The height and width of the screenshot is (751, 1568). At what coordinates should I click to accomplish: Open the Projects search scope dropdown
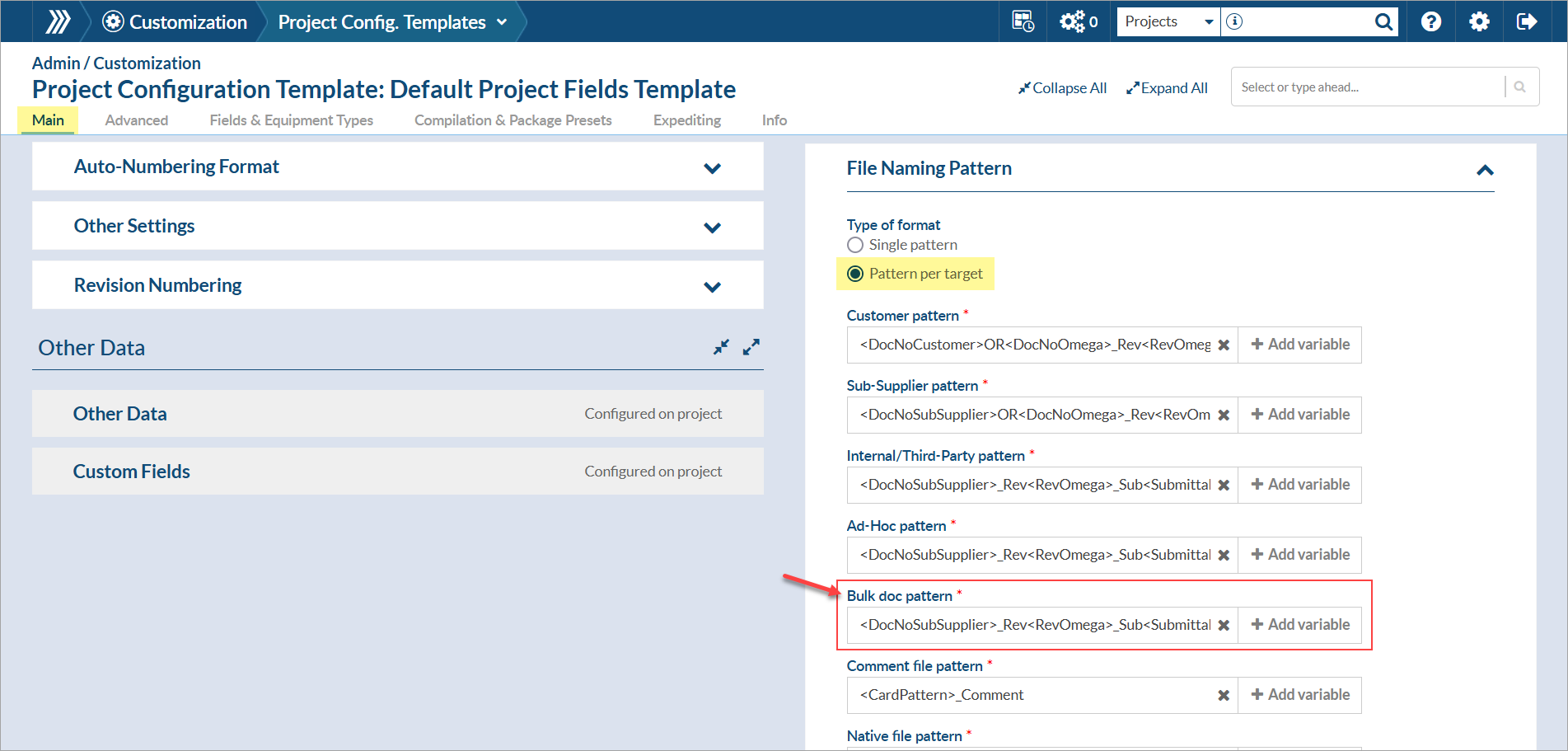pos(1168,21)
